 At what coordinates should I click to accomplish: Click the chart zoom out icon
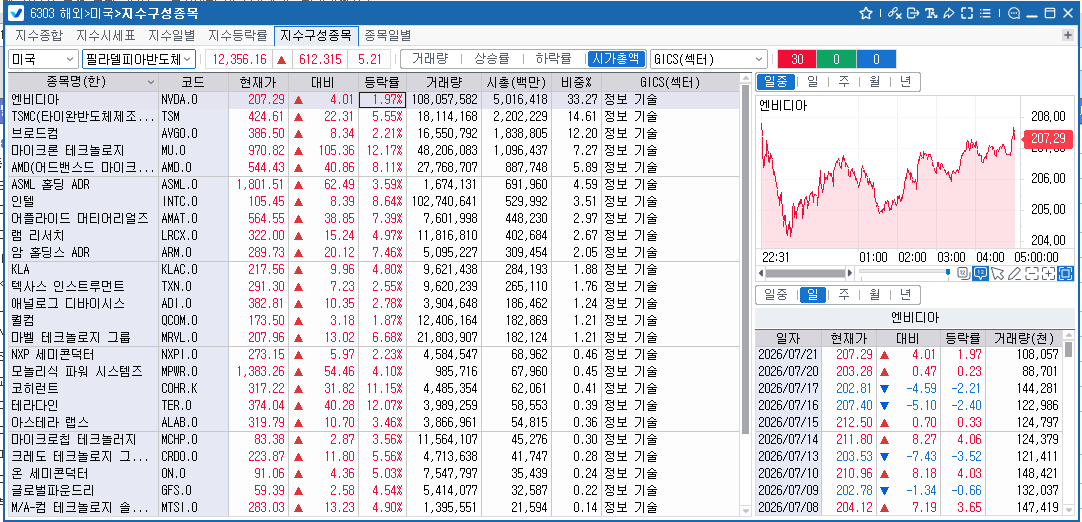(1031, 273)
